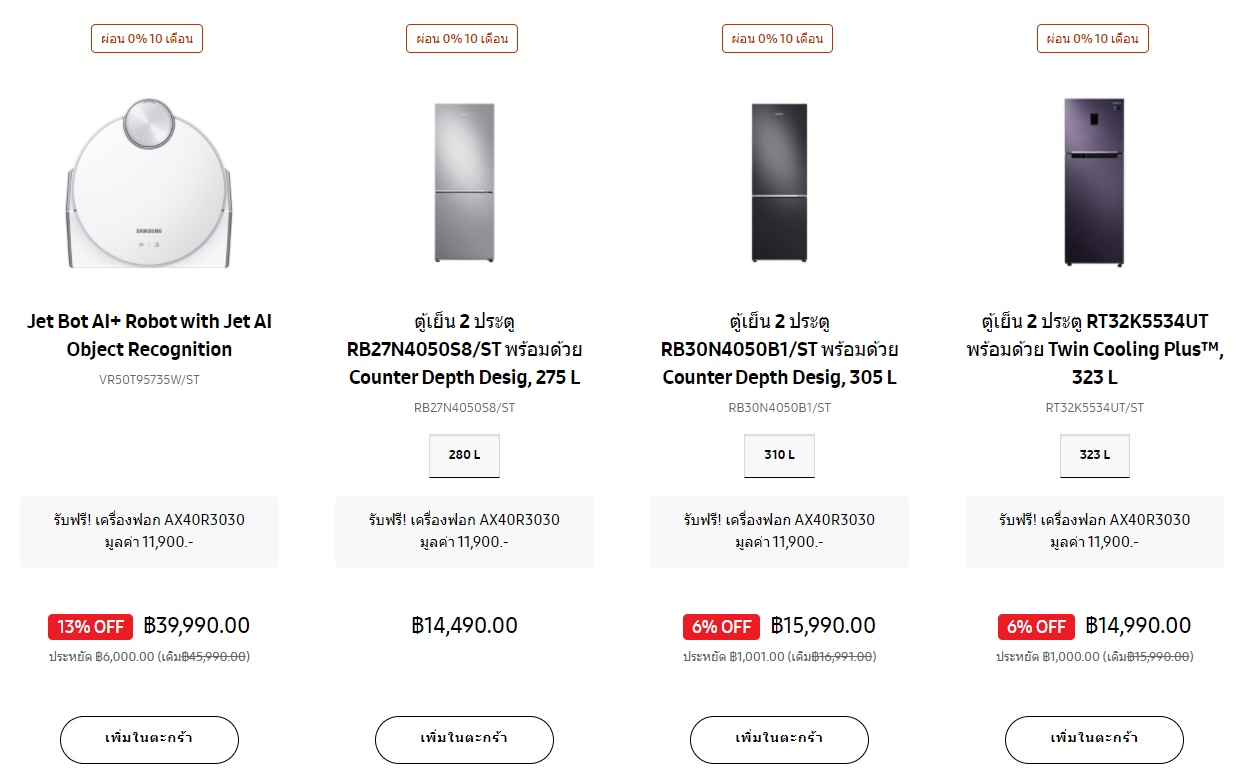Select the 310 L capacity option

779,455
